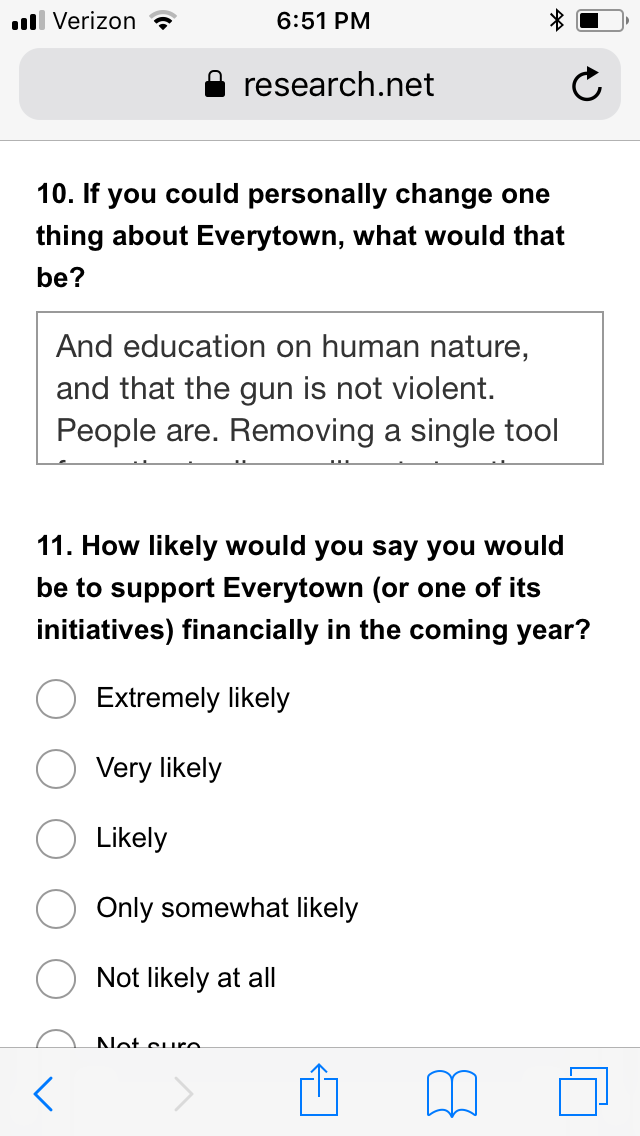
Task: Open the bookmarks book icon
Action: point(452,1093)
